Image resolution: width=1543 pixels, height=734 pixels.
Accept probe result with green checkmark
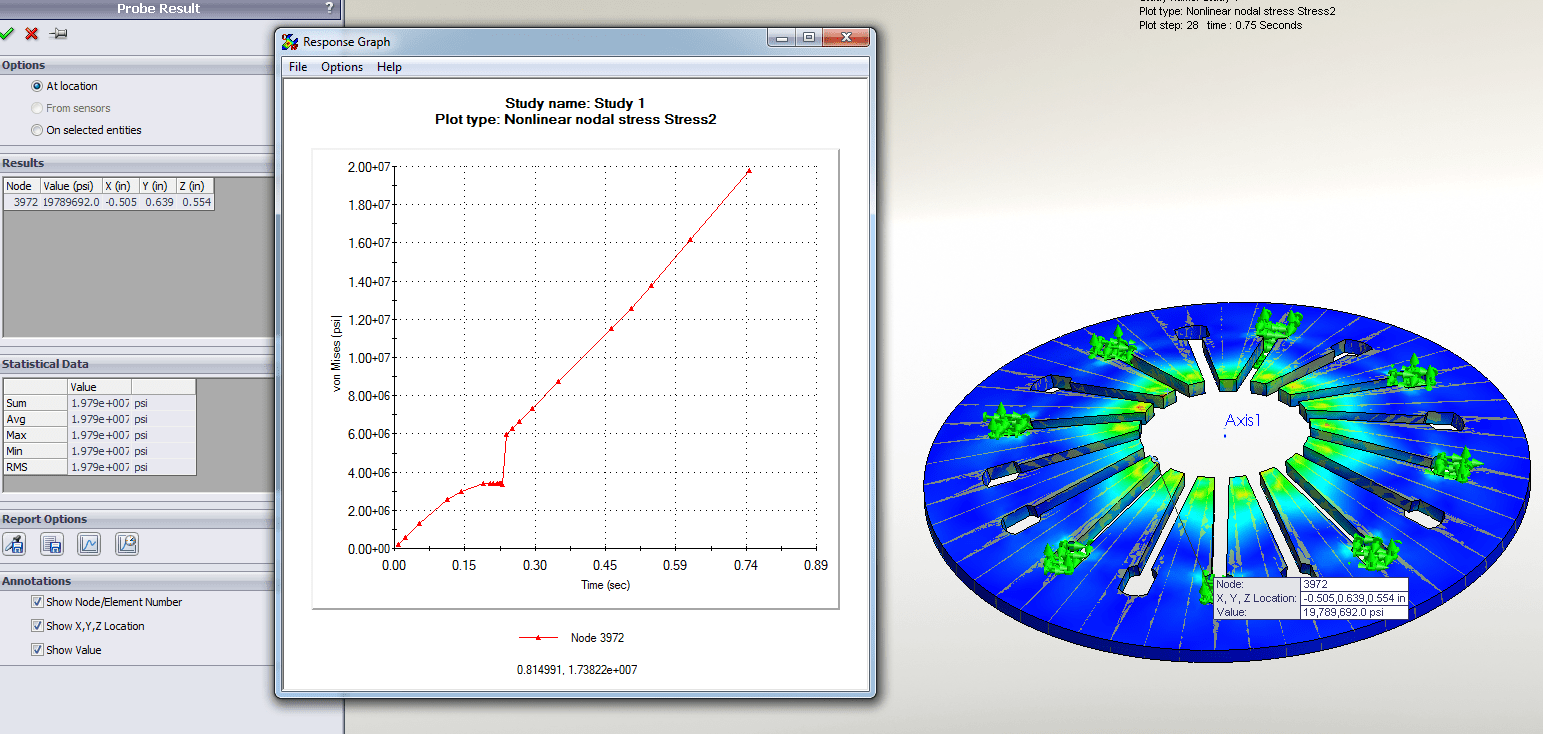[x=7, y=33]
